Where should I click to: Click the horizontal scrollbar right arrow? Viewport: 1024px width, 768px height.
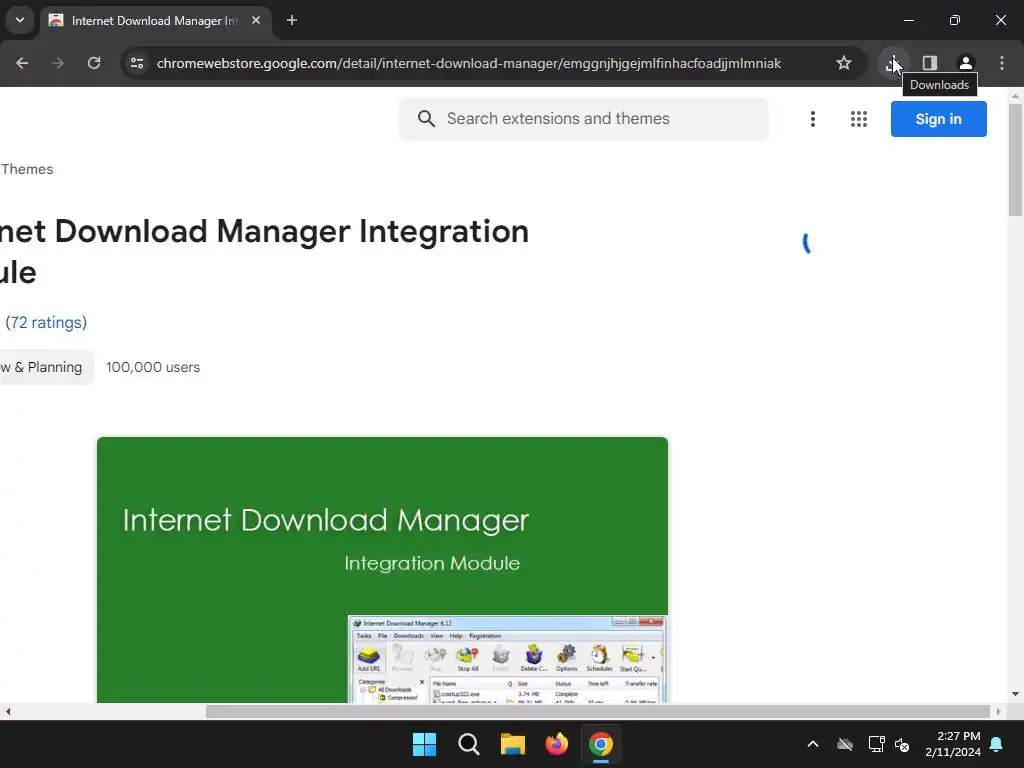999,711
